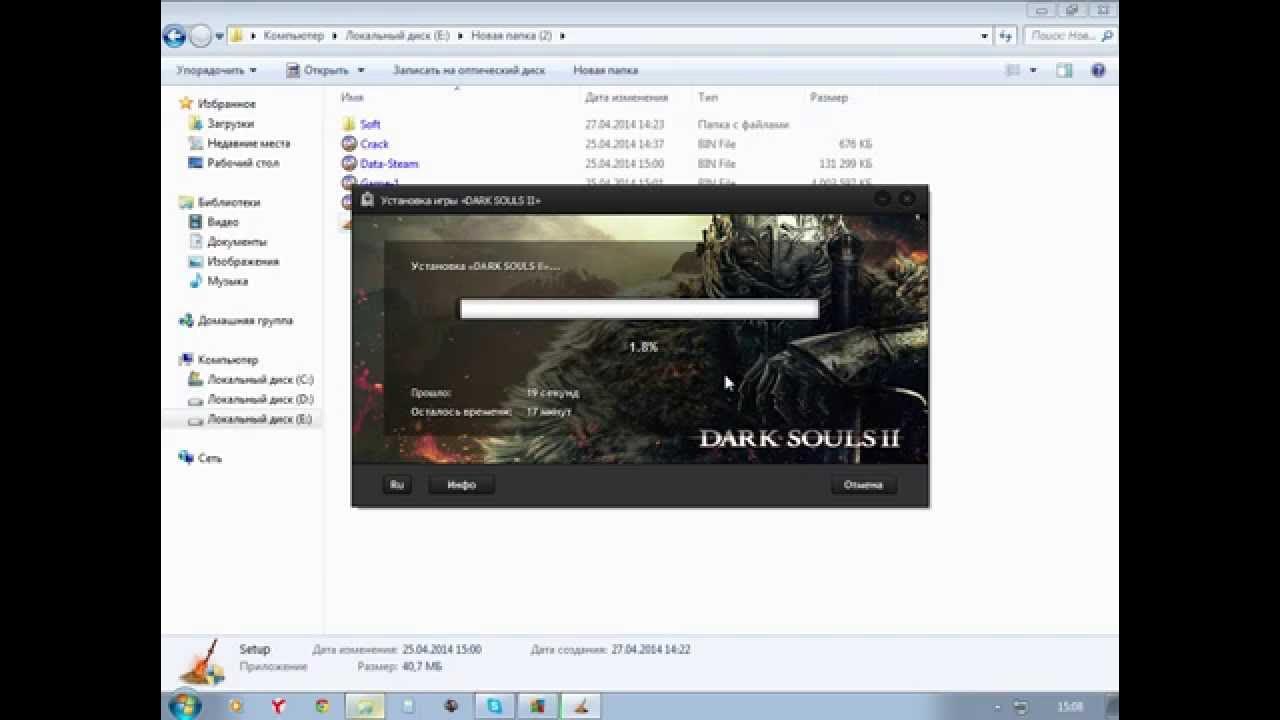Sort by the Тип column header
Viewport: 1280px width, 720px height.
[708, 97]
